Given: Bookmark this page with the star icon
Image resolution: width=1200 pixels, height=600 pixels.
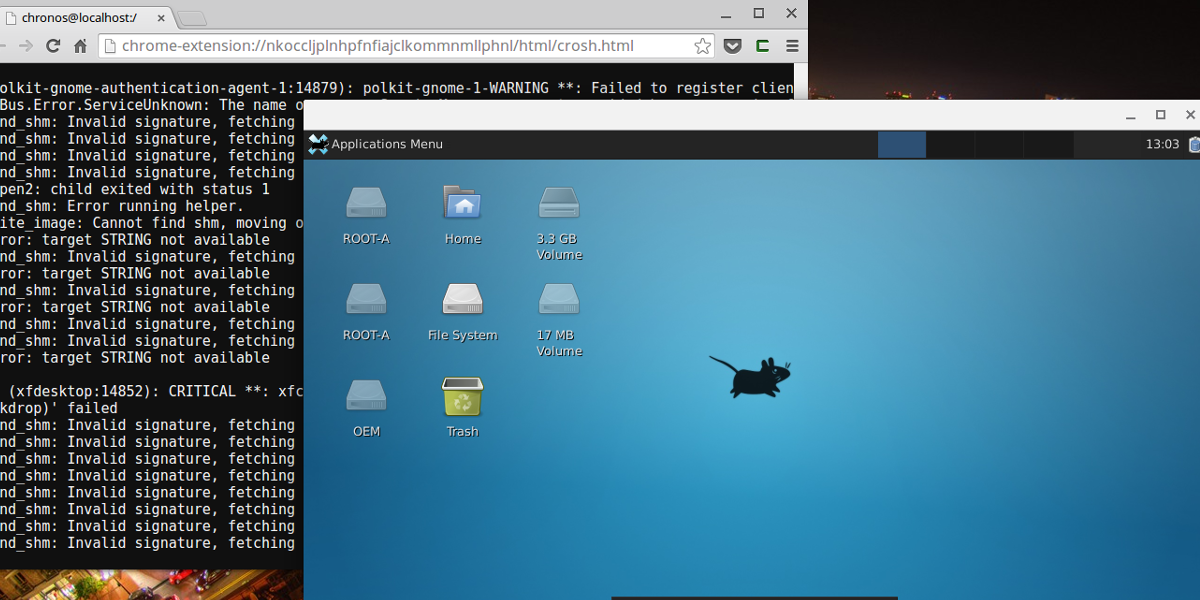Looking at the screenshot, I should pyautogui.click(x=702, y=46).
